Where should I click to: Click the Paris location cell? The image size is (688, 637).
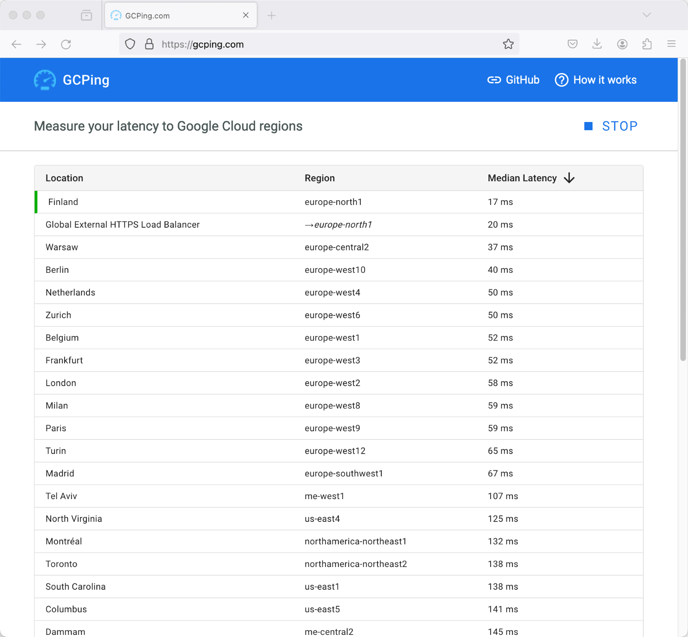pyautogui.click(x=56, y=428)
